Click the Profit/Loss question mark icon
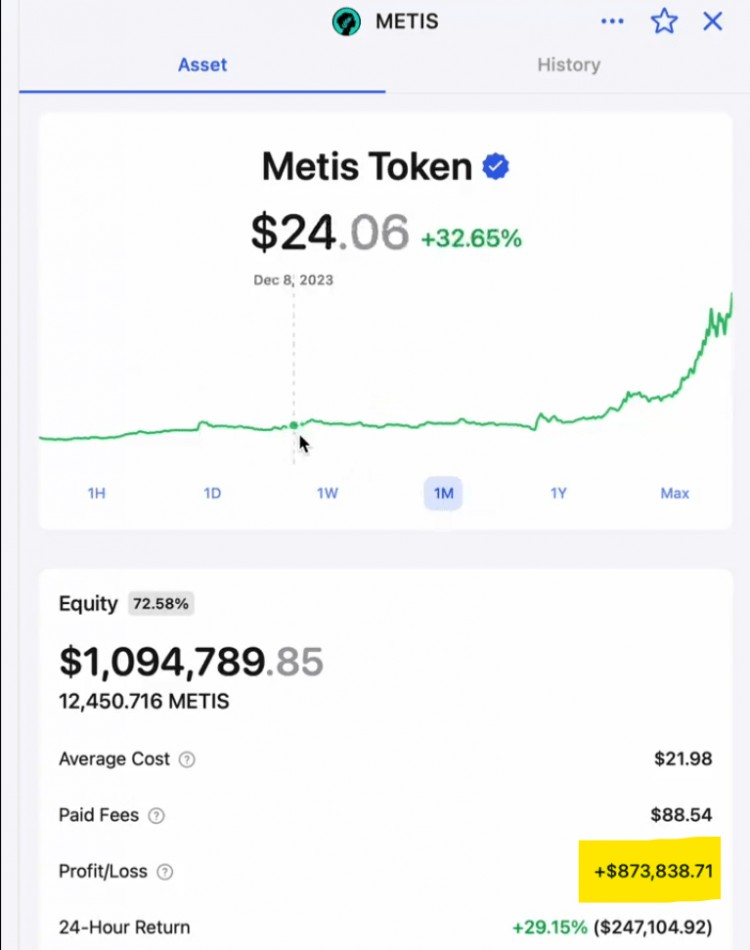Viewport: 750px width, 950px height. pyautogui.click(x=165, y=872)
